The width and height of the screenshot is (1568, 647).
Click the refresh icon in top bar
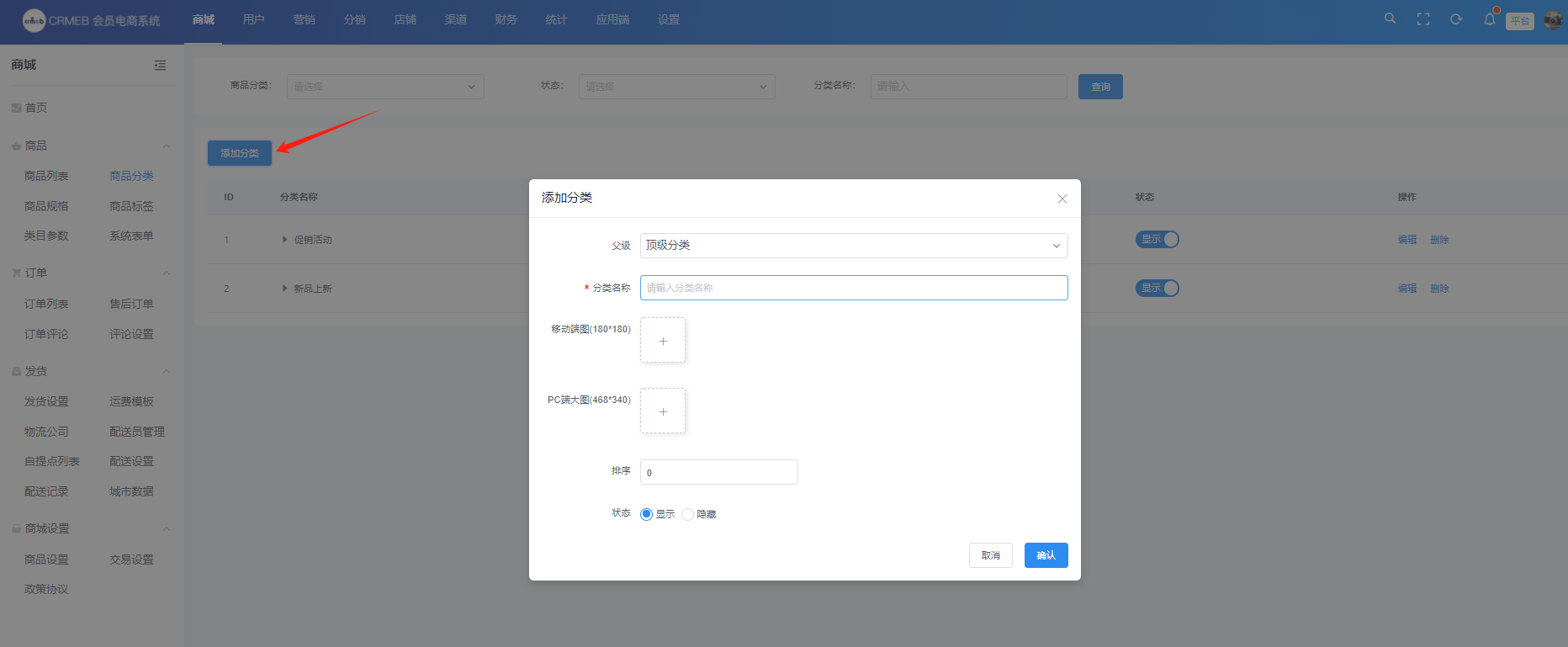pyautogui.click(x=1456, y=19)
